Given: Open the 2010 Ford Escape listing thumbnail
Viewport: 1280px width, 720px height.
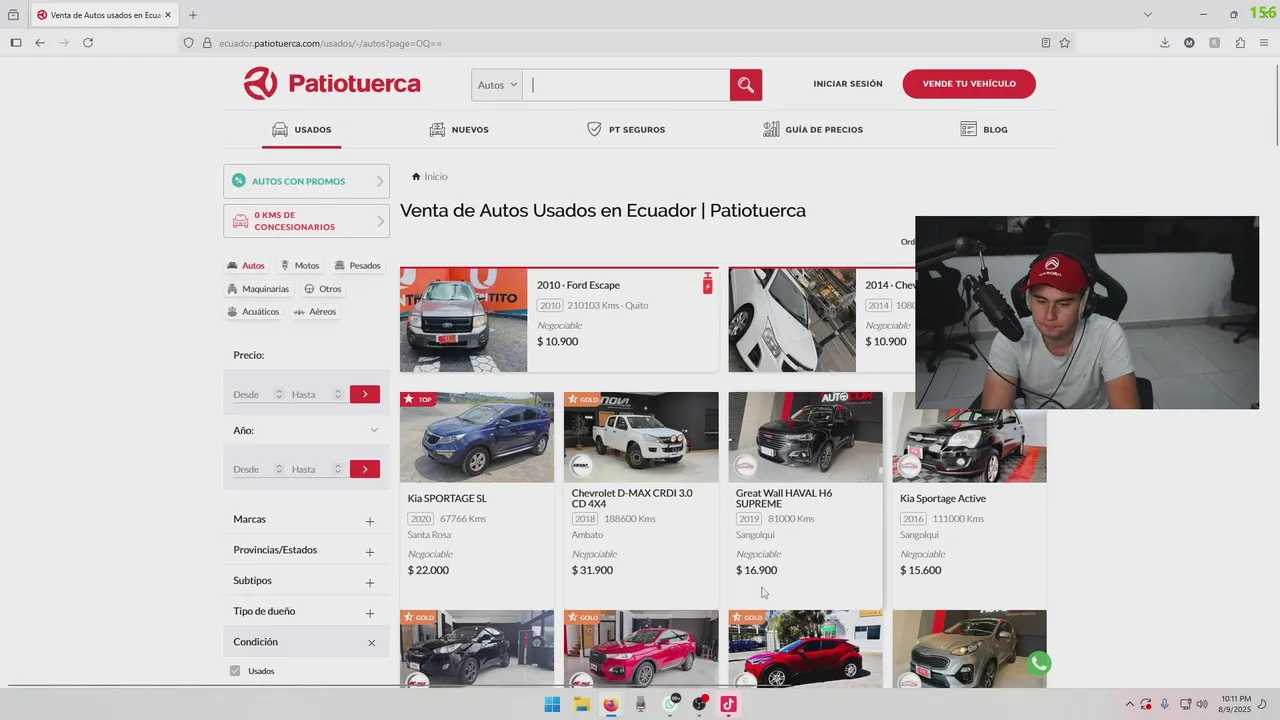Looking at the screenshot, I should tap(463, 320).
